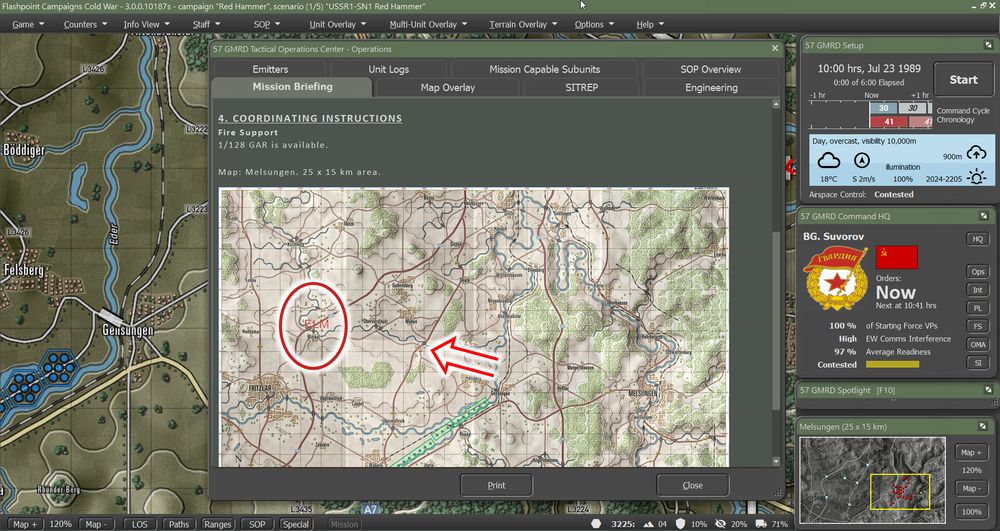Switch to the Engineering tab
This screenshot has width=1000, height=531.
[x=711, y=87]
